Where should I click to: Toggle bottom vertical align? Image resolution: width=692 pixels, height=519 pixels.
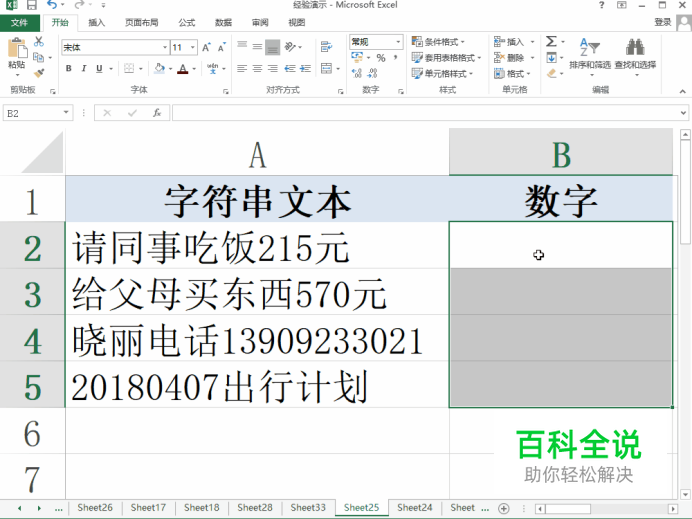(273, 46)
